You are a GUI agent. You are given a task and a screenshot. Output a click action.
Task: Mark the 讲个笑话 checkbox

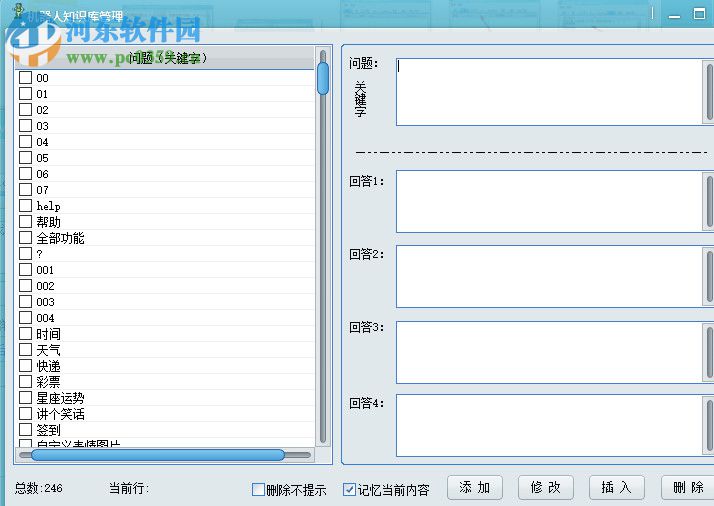click(26, 414)
